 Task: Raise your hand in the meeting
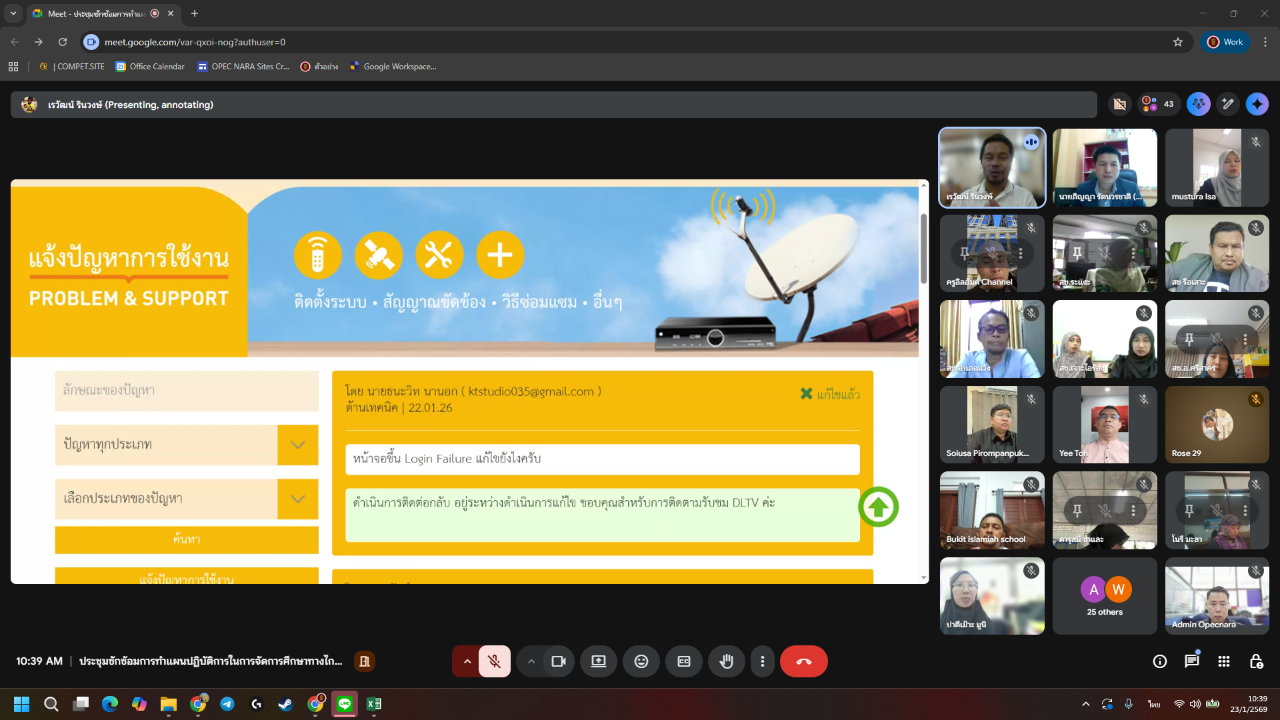pos(728,661)
